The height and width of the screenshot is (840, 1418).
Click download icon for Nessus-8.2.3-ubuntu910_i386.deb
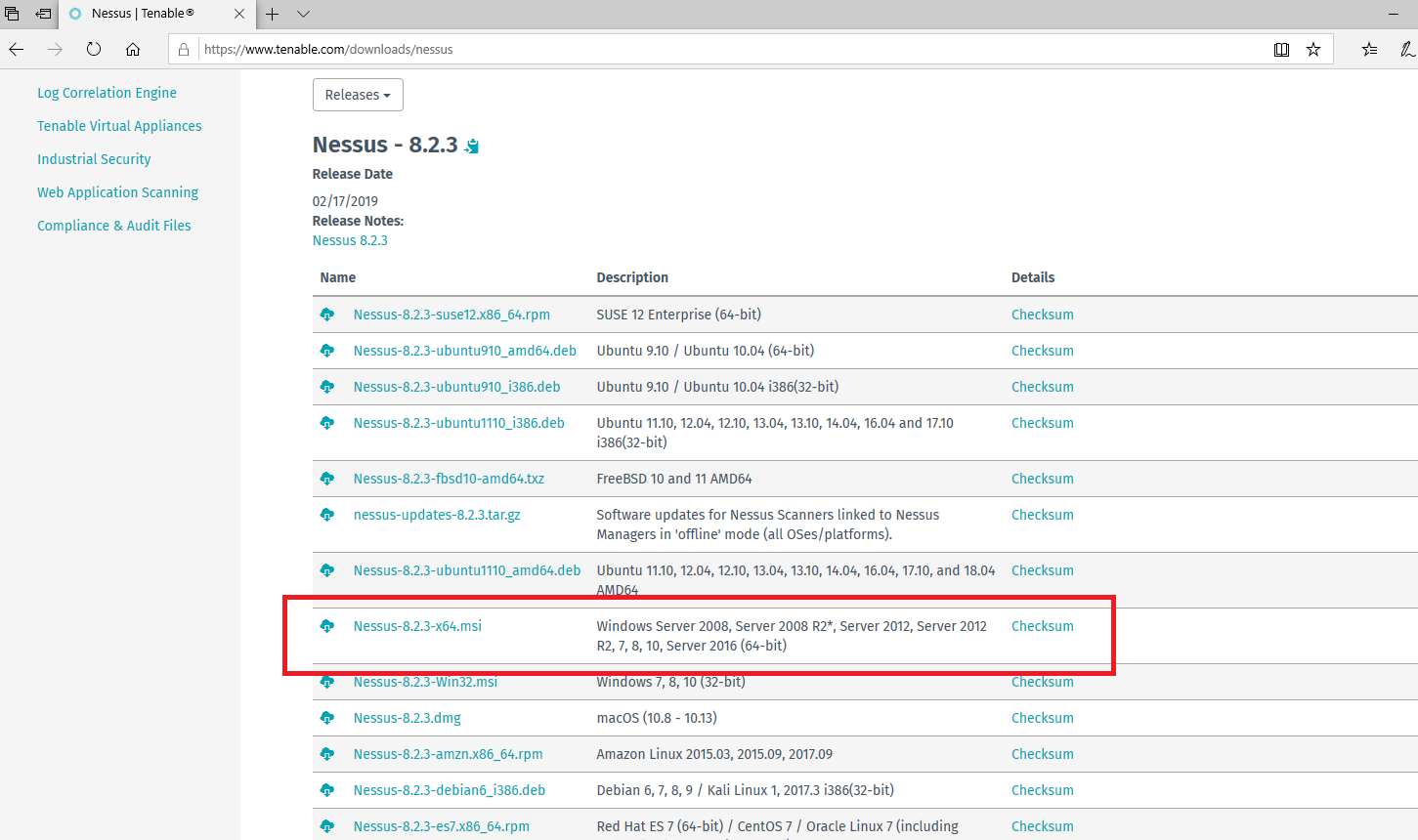pyautogui.click(x=327, y=387)
